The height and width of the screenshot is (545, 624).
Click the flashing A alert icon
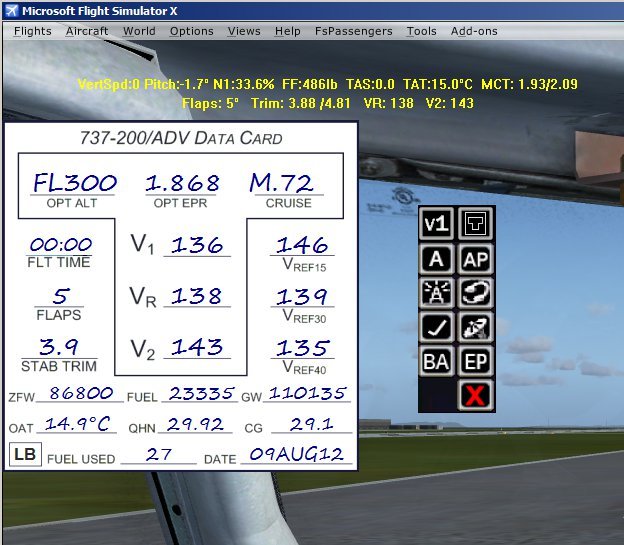coord(436,293)
